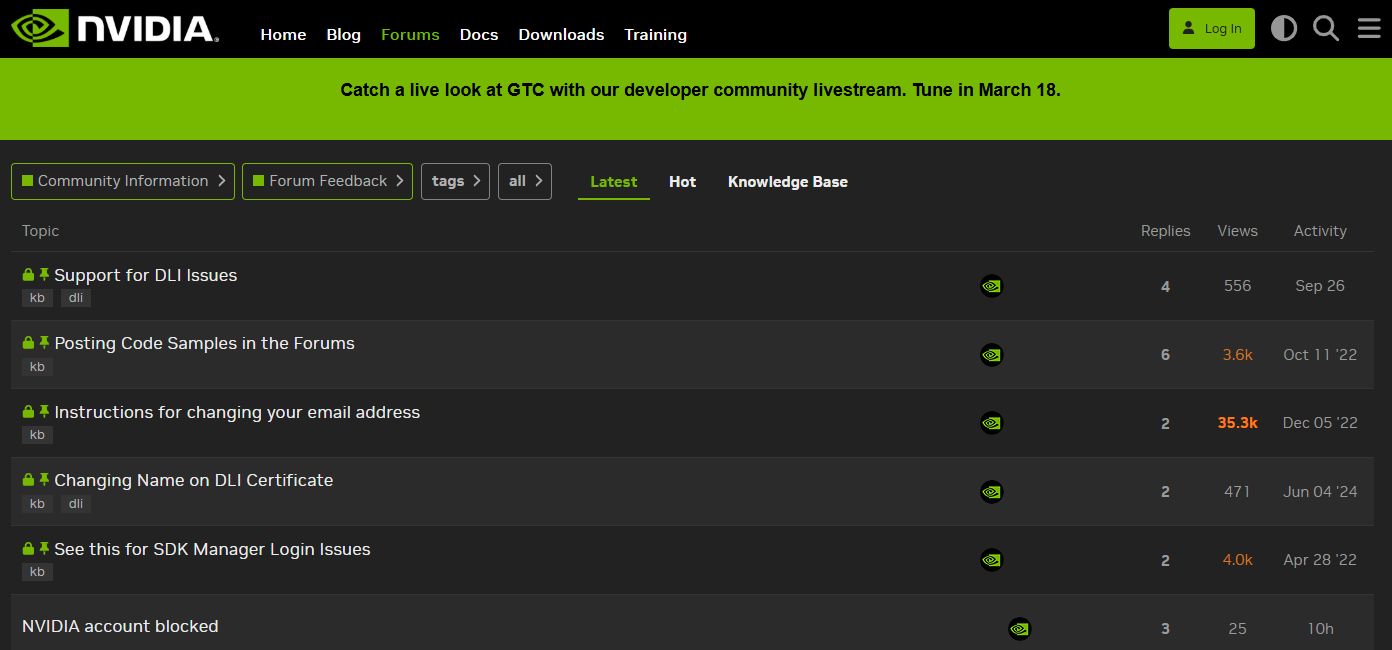Screen dimensions: 1392x650
Task: Click lock icon on Posting Code Samples topic
Action: point(28,343)
